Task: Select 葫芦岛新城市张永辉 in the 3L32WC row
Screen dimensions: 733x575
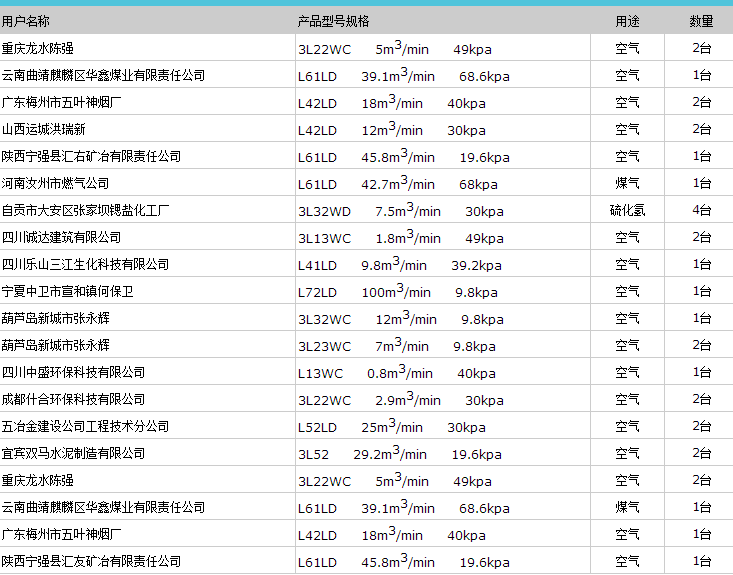Action: pyautogui.click(x=56, y=318)
